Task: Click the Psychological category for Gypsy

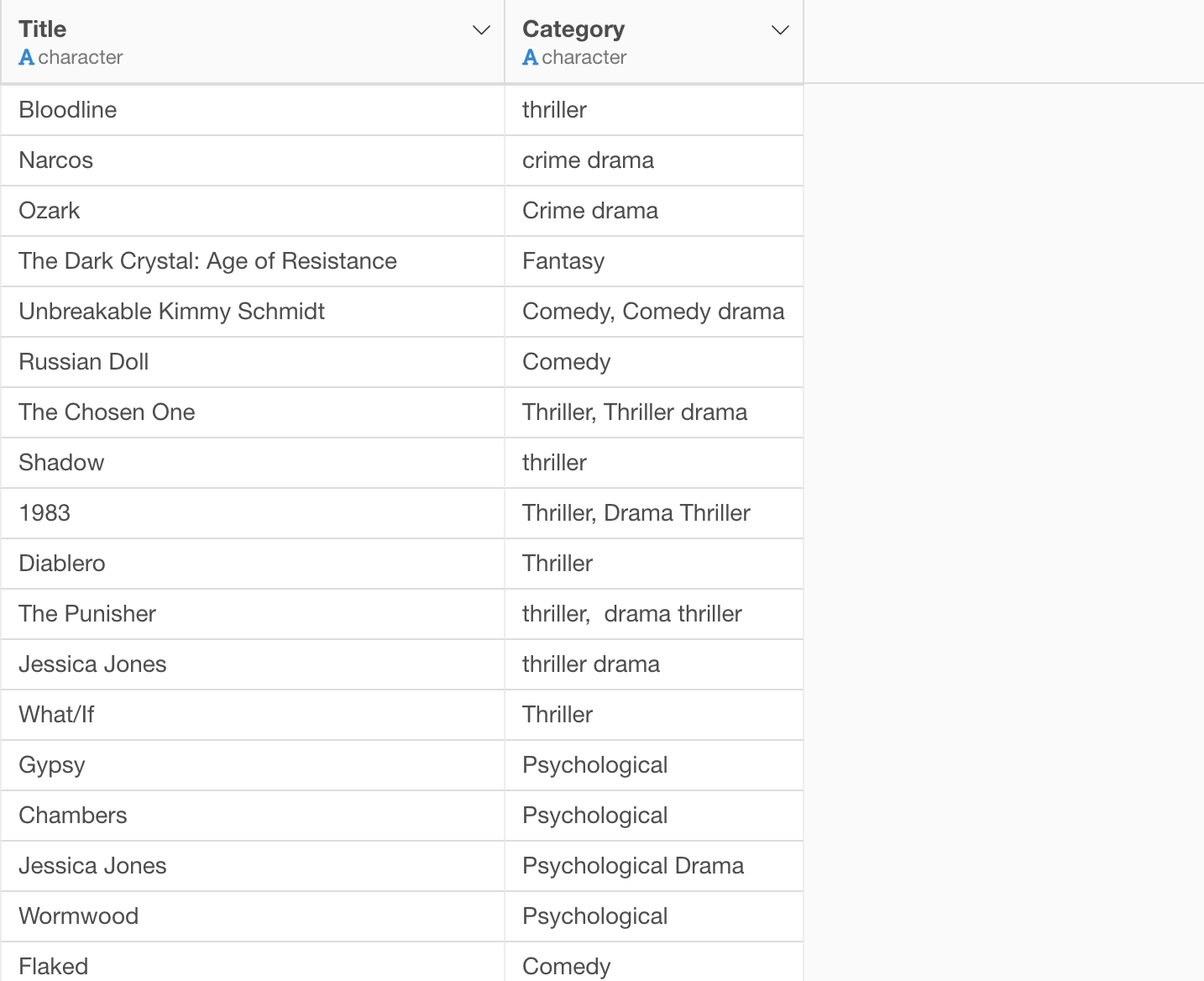Action: coord(654,765)
